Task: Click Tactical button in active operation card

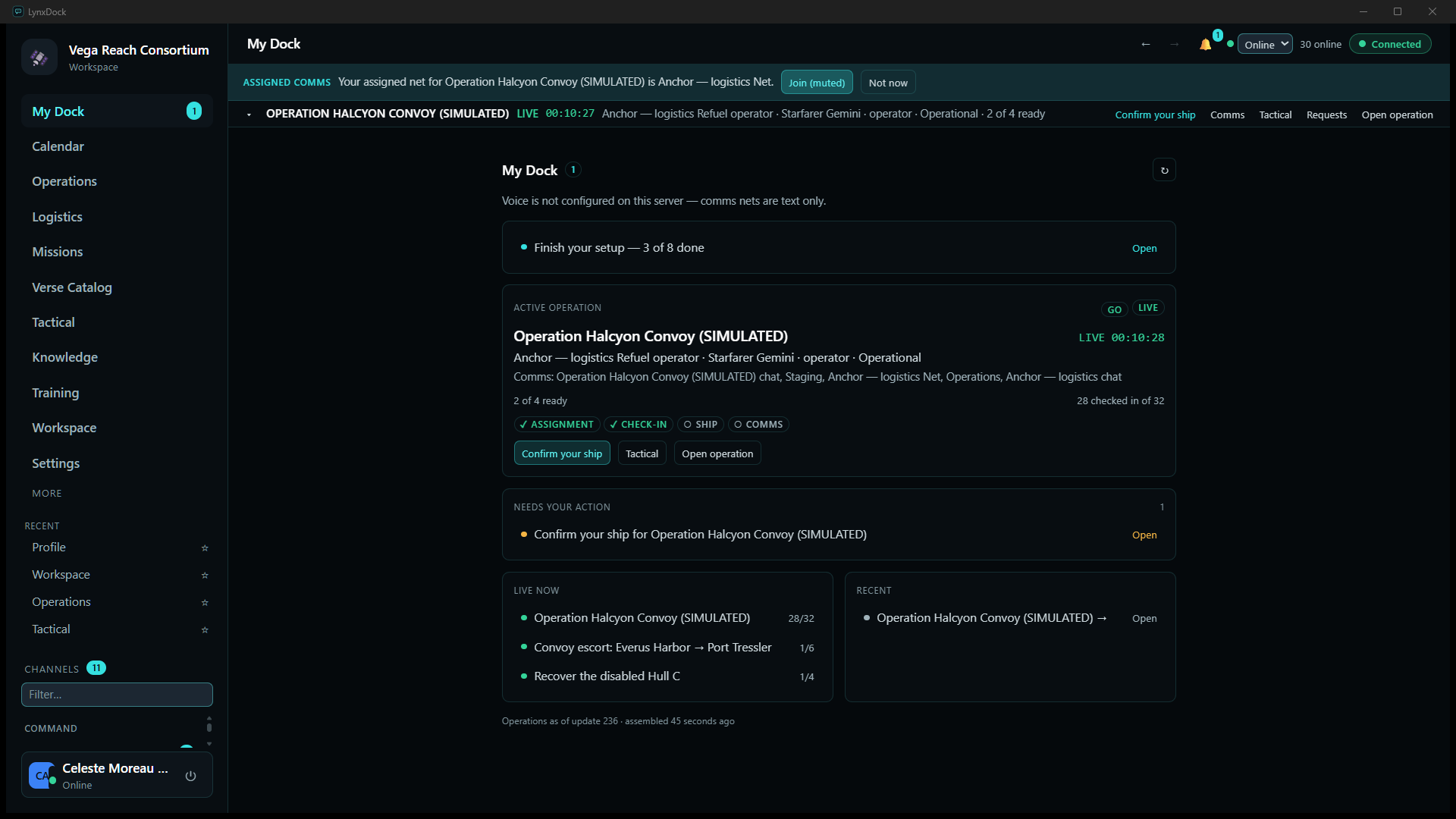Action: [642, 453]
